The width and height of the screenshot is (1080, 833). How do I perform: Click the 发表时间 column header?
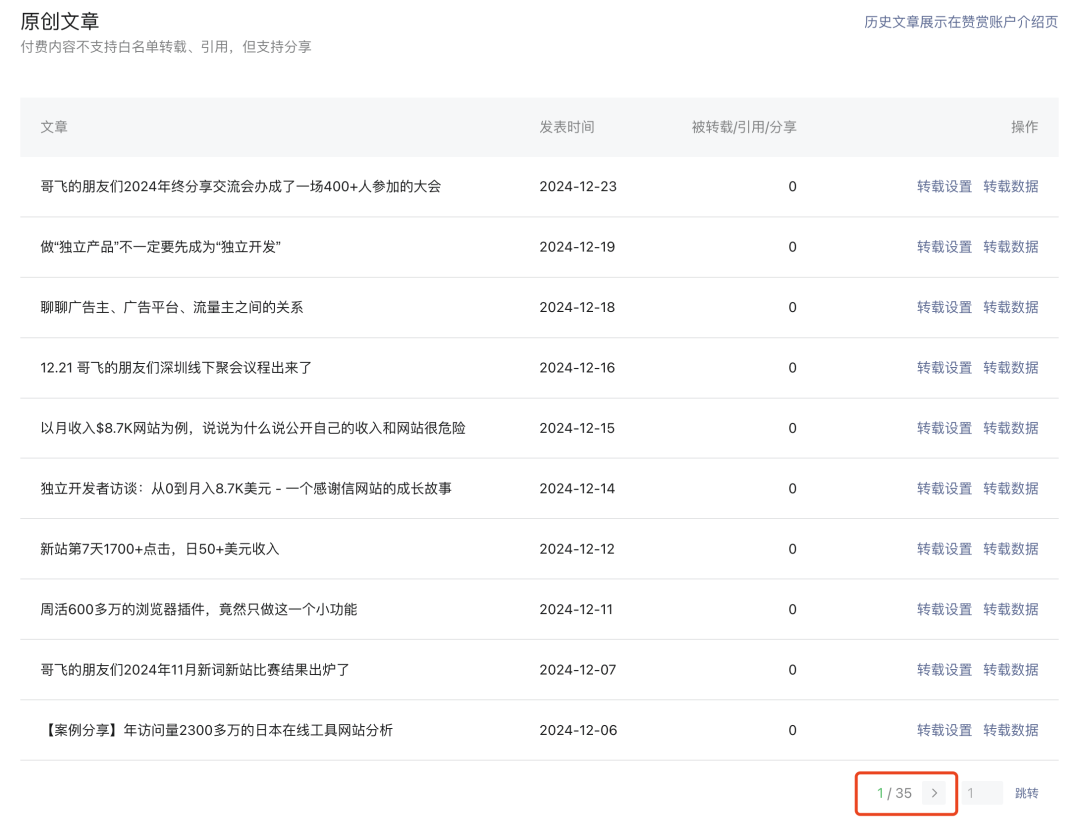567,127
